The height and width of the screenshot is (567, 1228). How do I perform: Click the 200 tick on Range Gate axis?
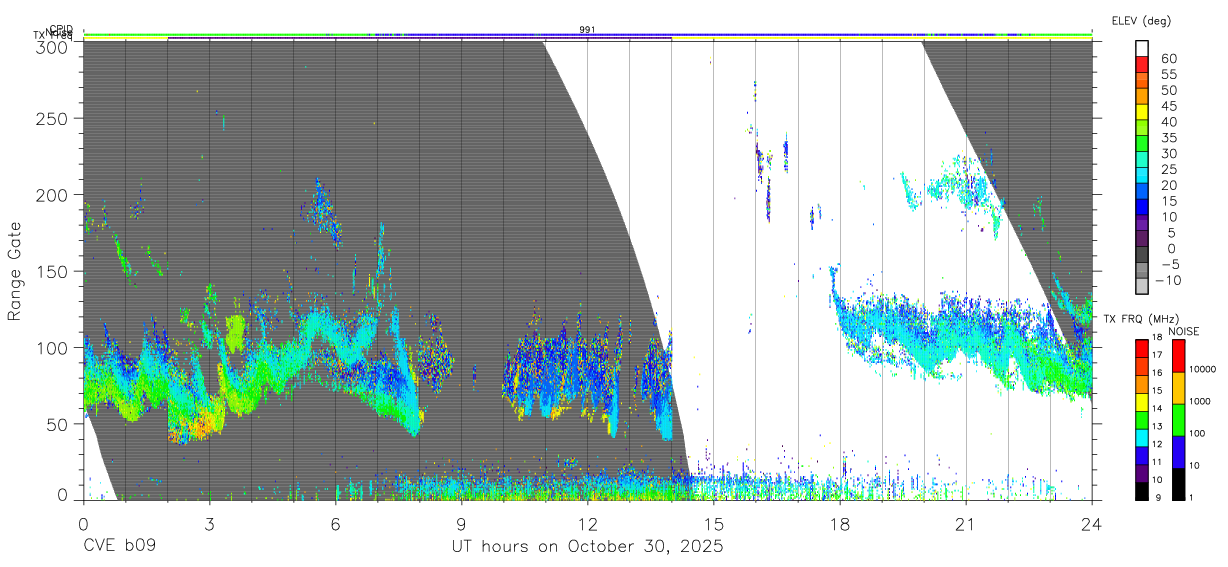pos(53,195)
